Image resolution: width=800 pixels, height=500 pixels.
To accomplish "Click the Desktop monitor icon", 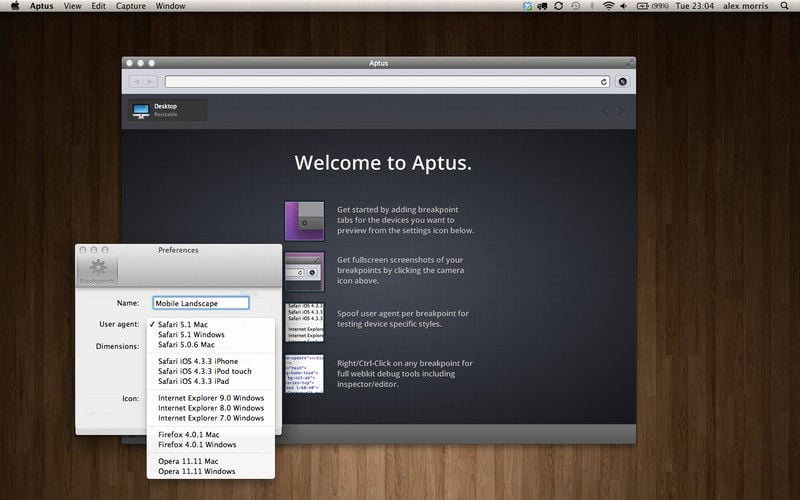I will tap(141, 111).
